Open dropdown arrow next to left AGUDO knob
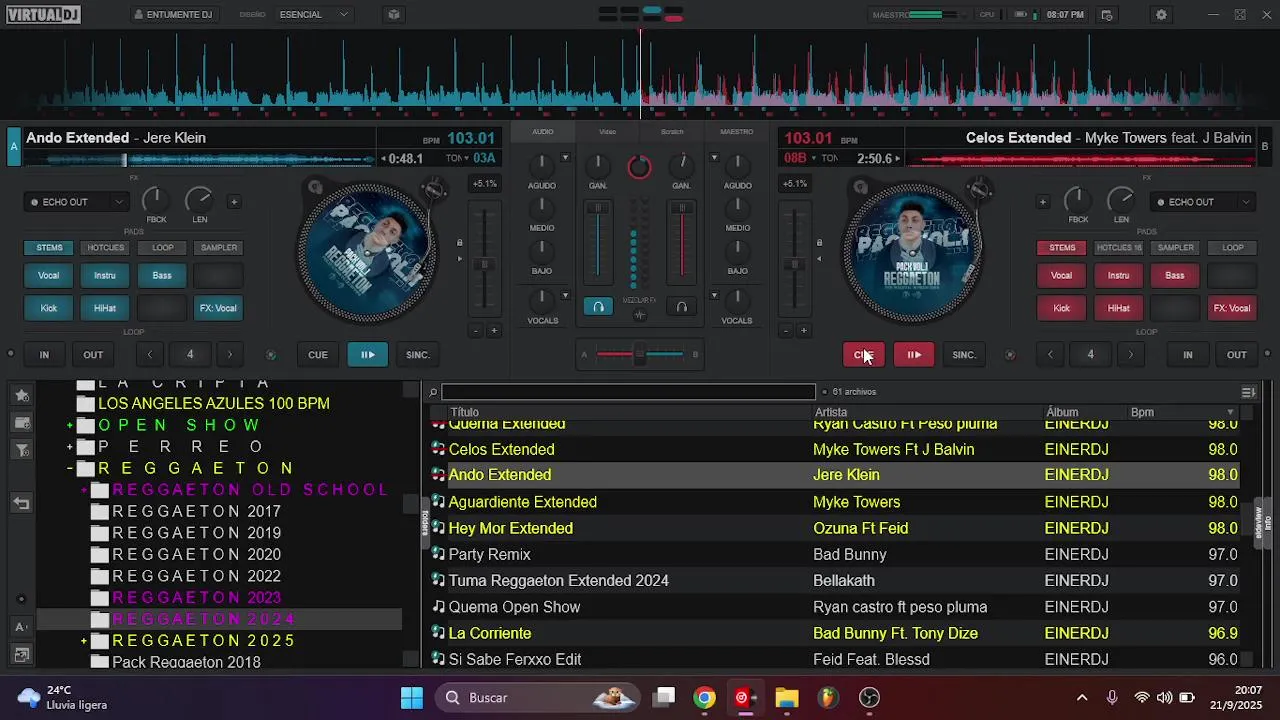The height and width of the screenshot is (720, 1280). 565,158
